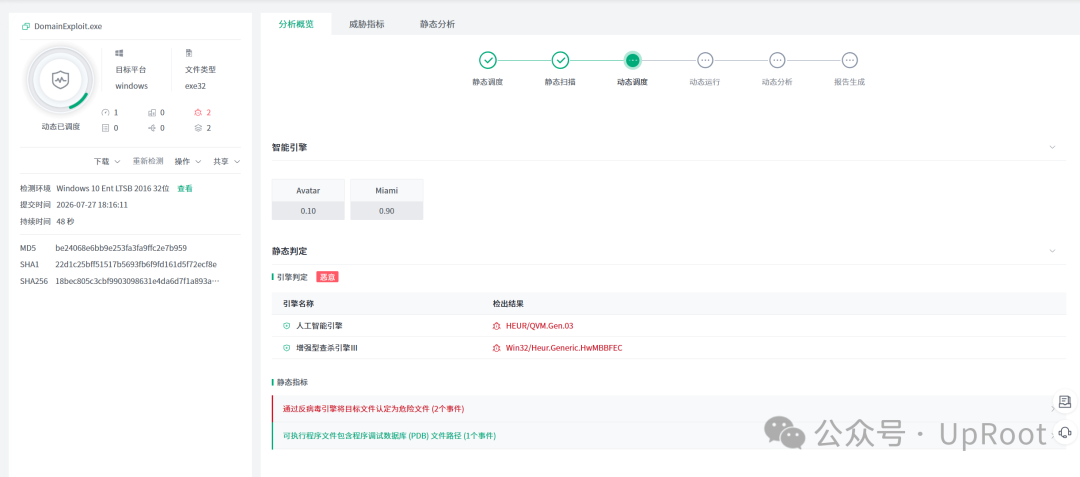Click the submit time 2026-07-27 18:16:11

(92, 204)
